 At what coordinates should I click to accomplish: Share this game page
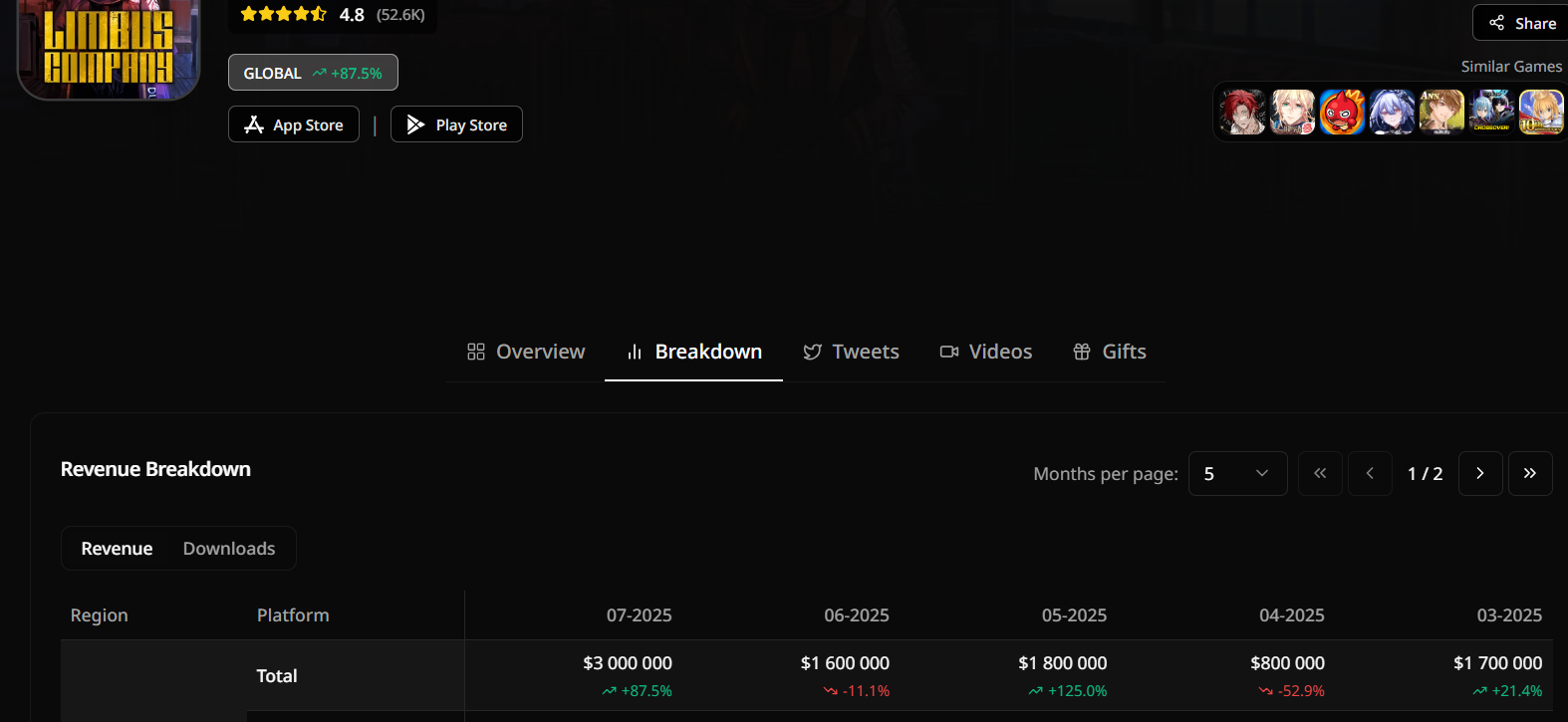[x=1521, y=23]
